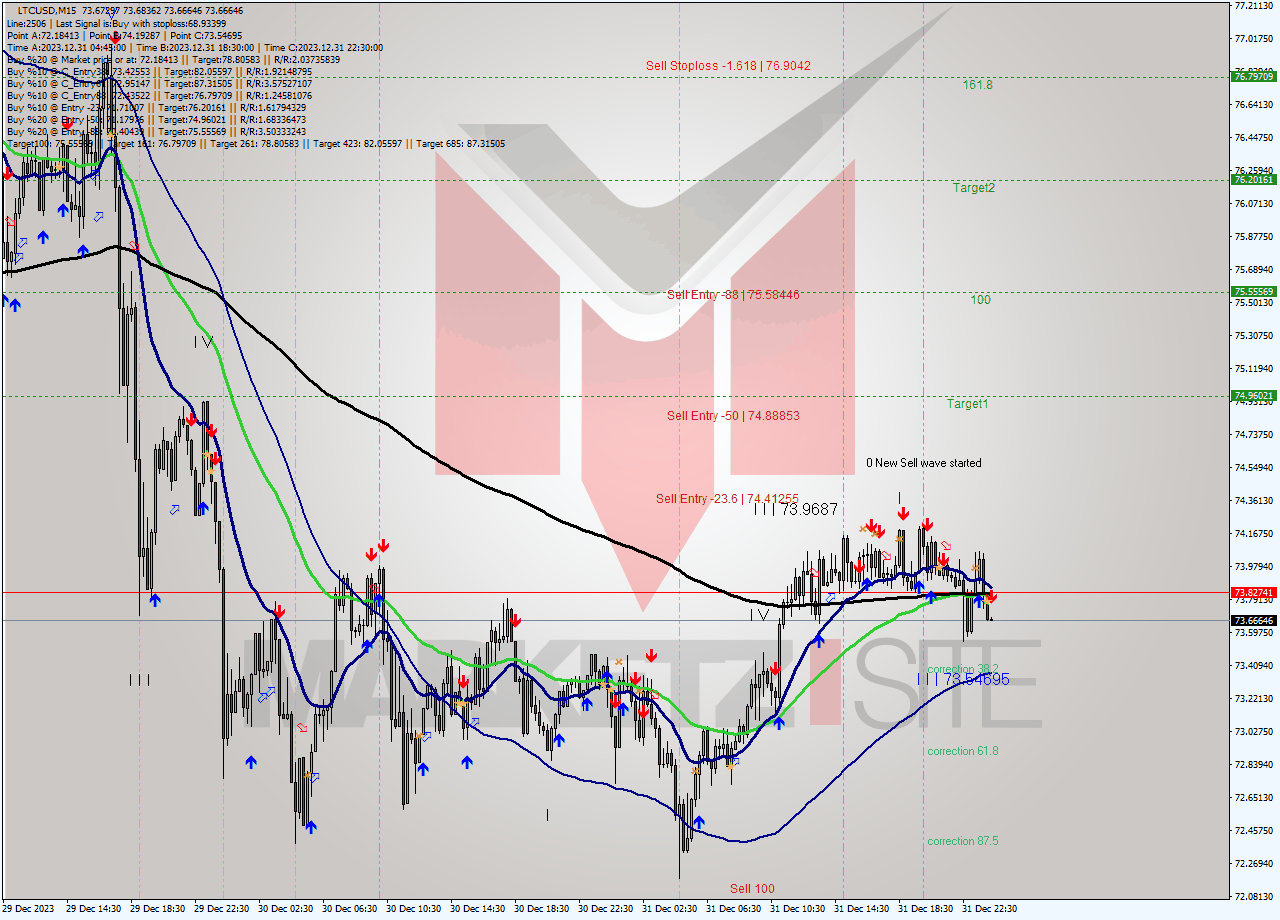Click the line with R/R:1.24581076
The width and height of the screenshot is (1280, 920).
click(162, 95)
